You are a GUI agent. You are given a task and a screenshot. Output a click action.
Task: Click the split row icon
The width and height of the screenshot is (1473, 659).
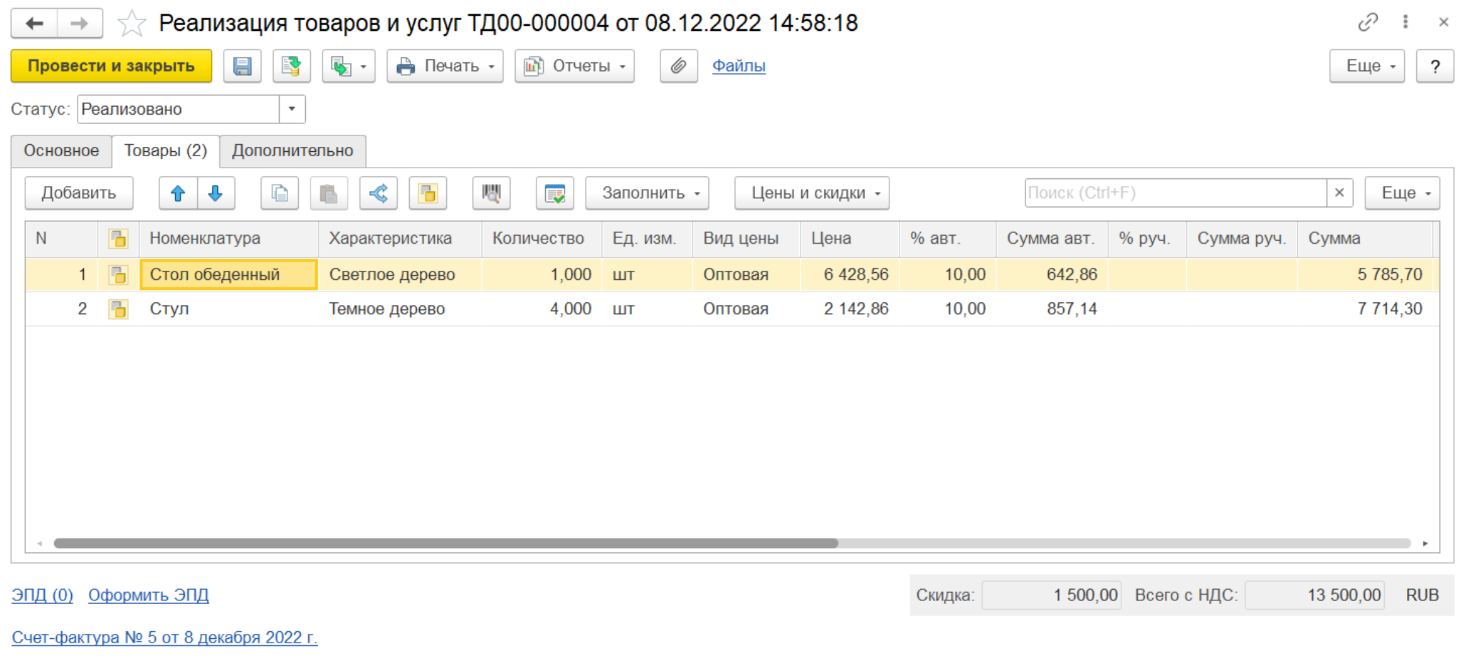(378, 193)
